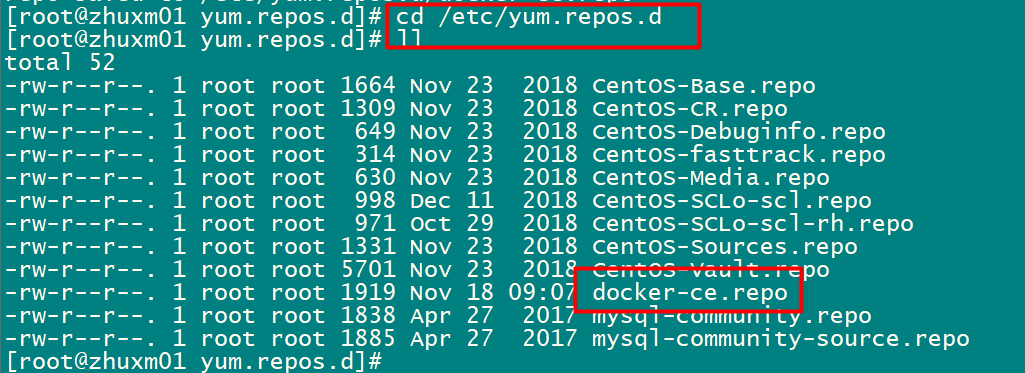
Task: Select the CentOS-CR.repo file entry
Action: [690, 109]
